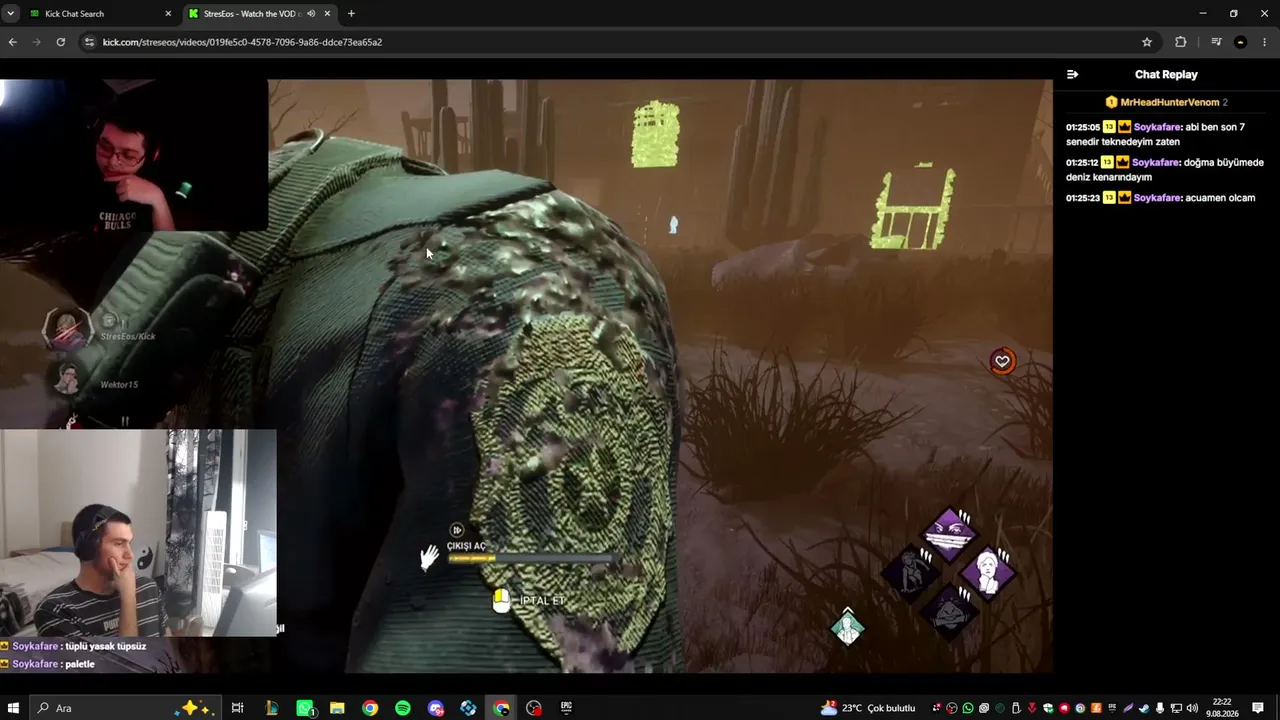This screenshot has height=720, width=1280.
Task: Open Discord from the taskbar
Action: 435,708
